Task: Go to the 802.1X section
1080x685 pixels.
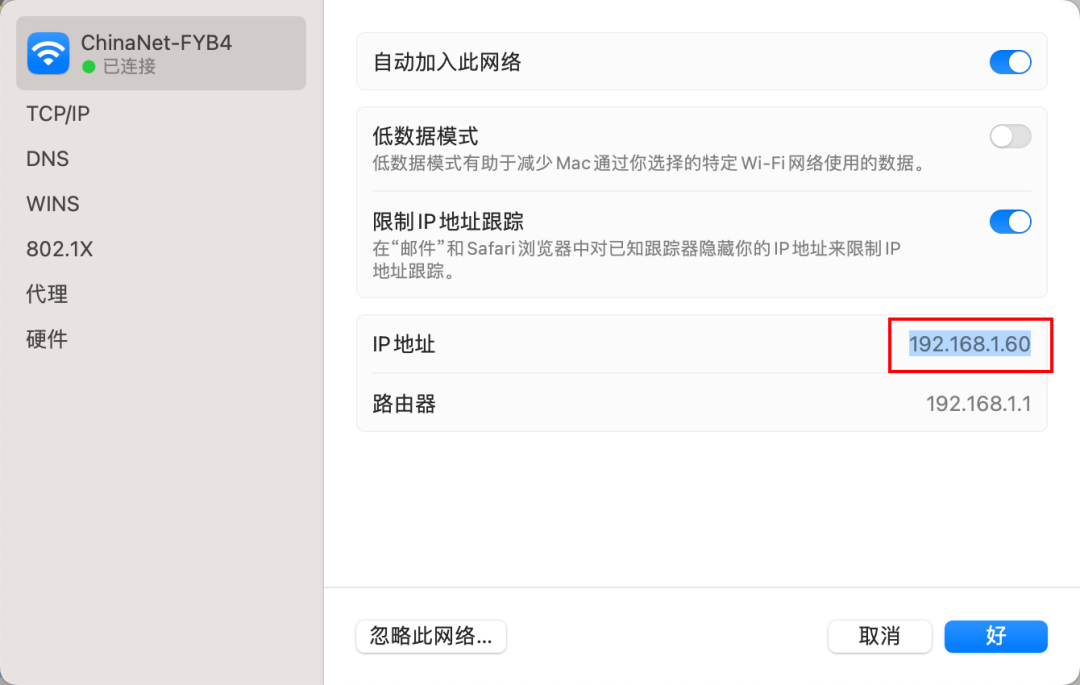Action: 59,249
